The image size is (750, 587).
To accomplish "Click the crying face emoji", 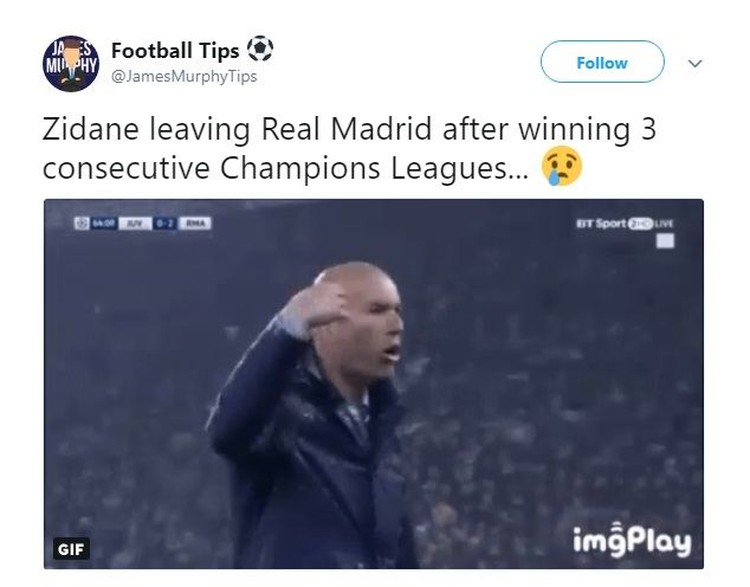I will pyautogui.click(x=562, y=166).
